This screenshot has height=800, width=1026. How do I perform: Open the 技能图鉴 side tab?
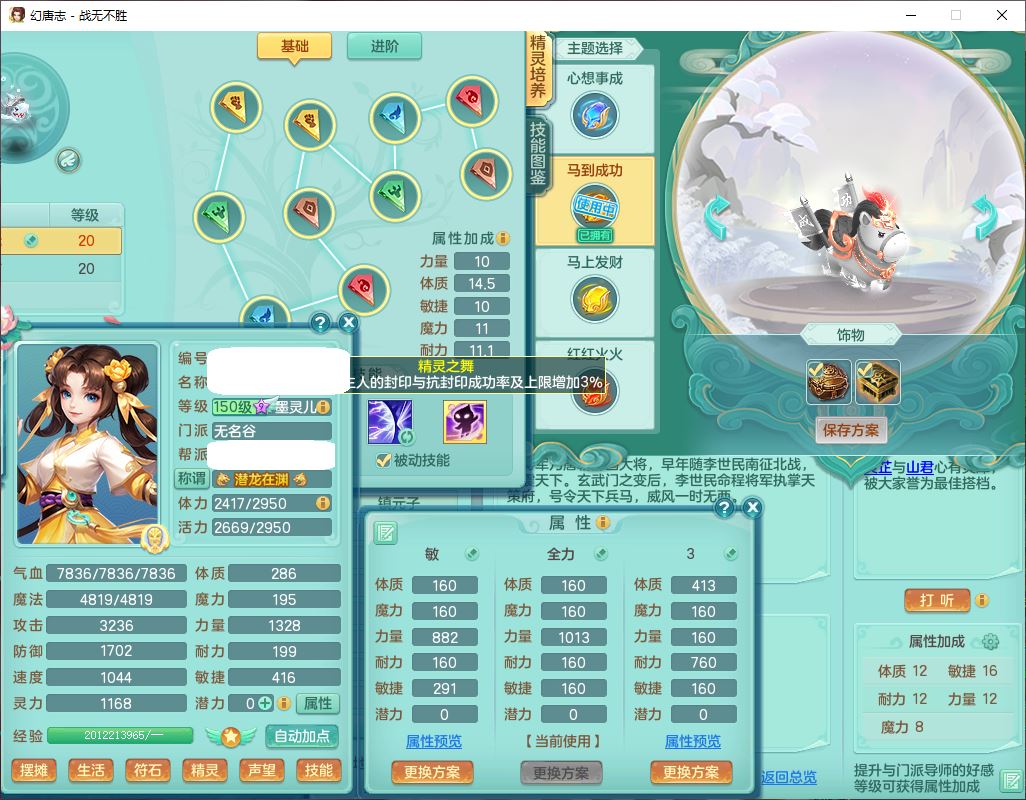(538, 153)
